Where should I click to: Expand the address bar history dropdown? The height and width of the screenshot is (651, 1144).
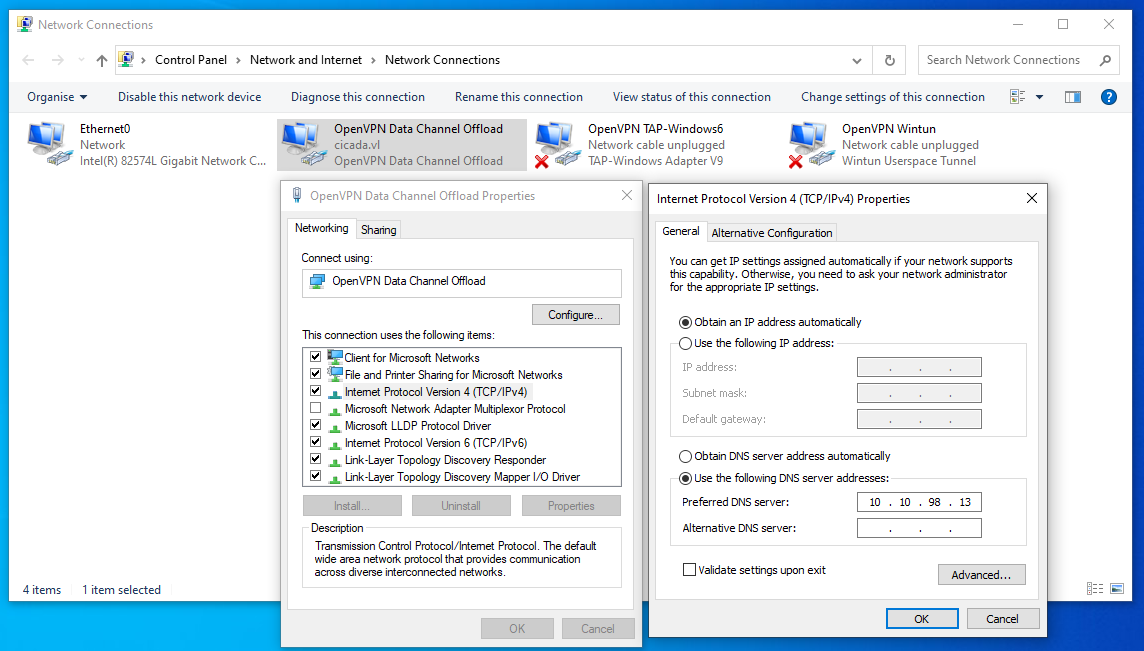pyautogui.click(x=857, y=61)
